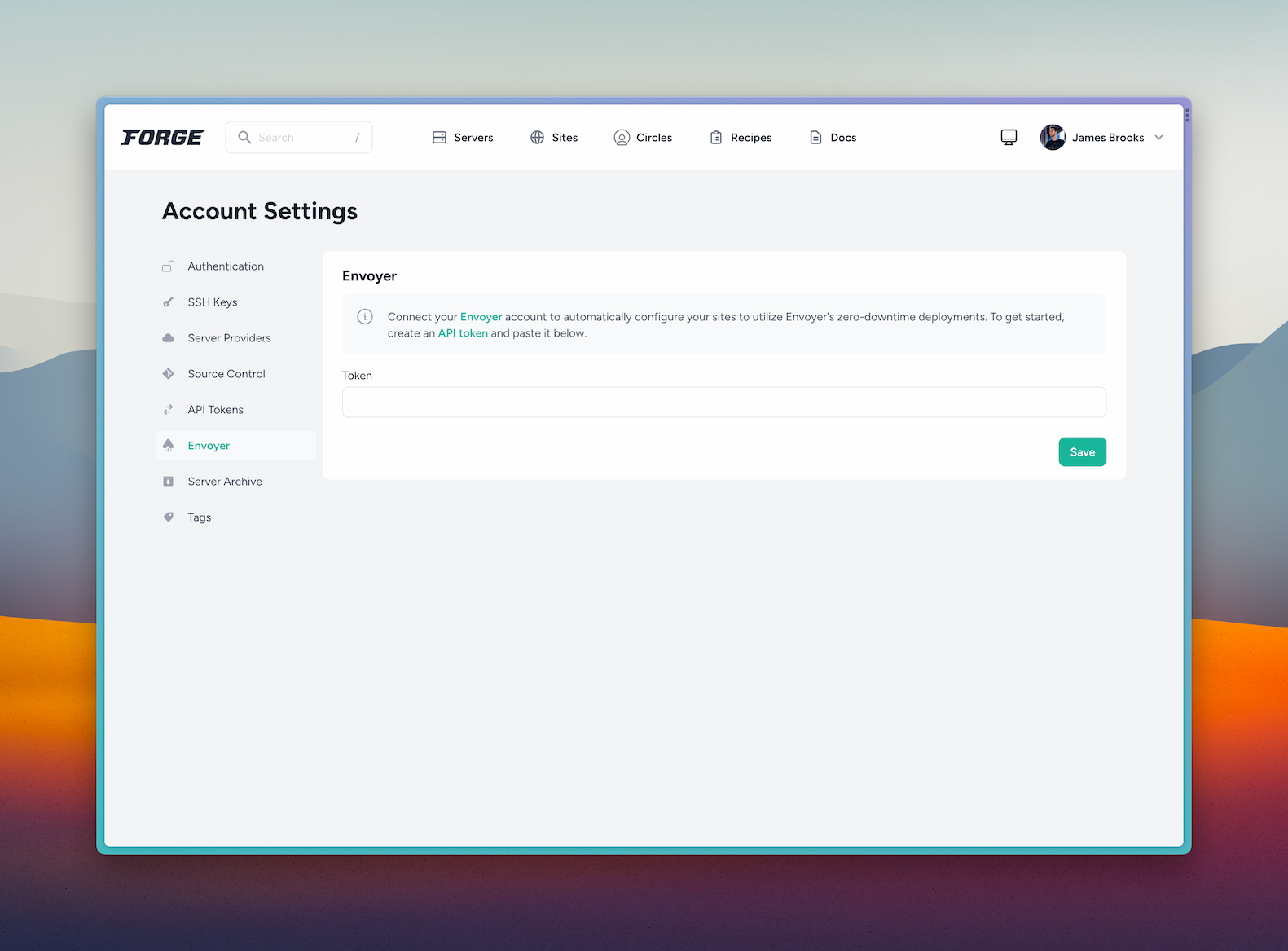
Task: Open the Docs navigation link
Action: click(833, 137)
